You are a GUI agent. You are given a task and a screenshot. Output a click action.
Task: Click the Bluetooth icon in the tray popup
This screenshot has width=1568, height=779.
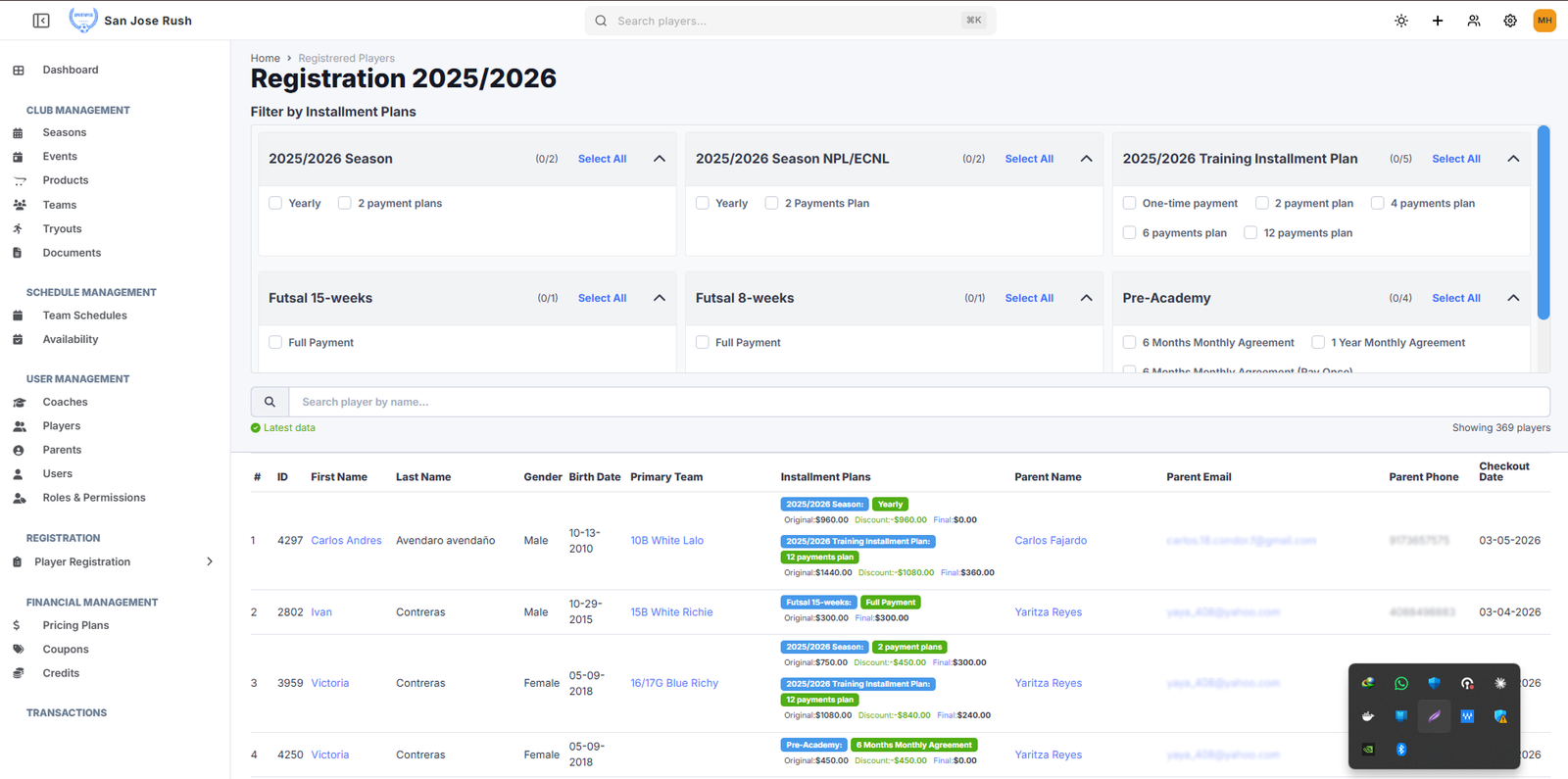1401,750
